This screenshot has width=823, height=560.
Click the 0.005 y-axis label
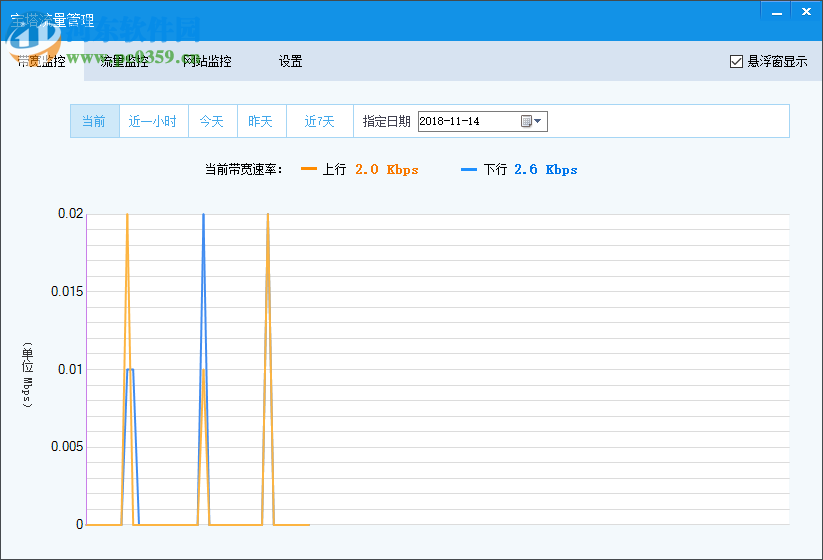67,447
